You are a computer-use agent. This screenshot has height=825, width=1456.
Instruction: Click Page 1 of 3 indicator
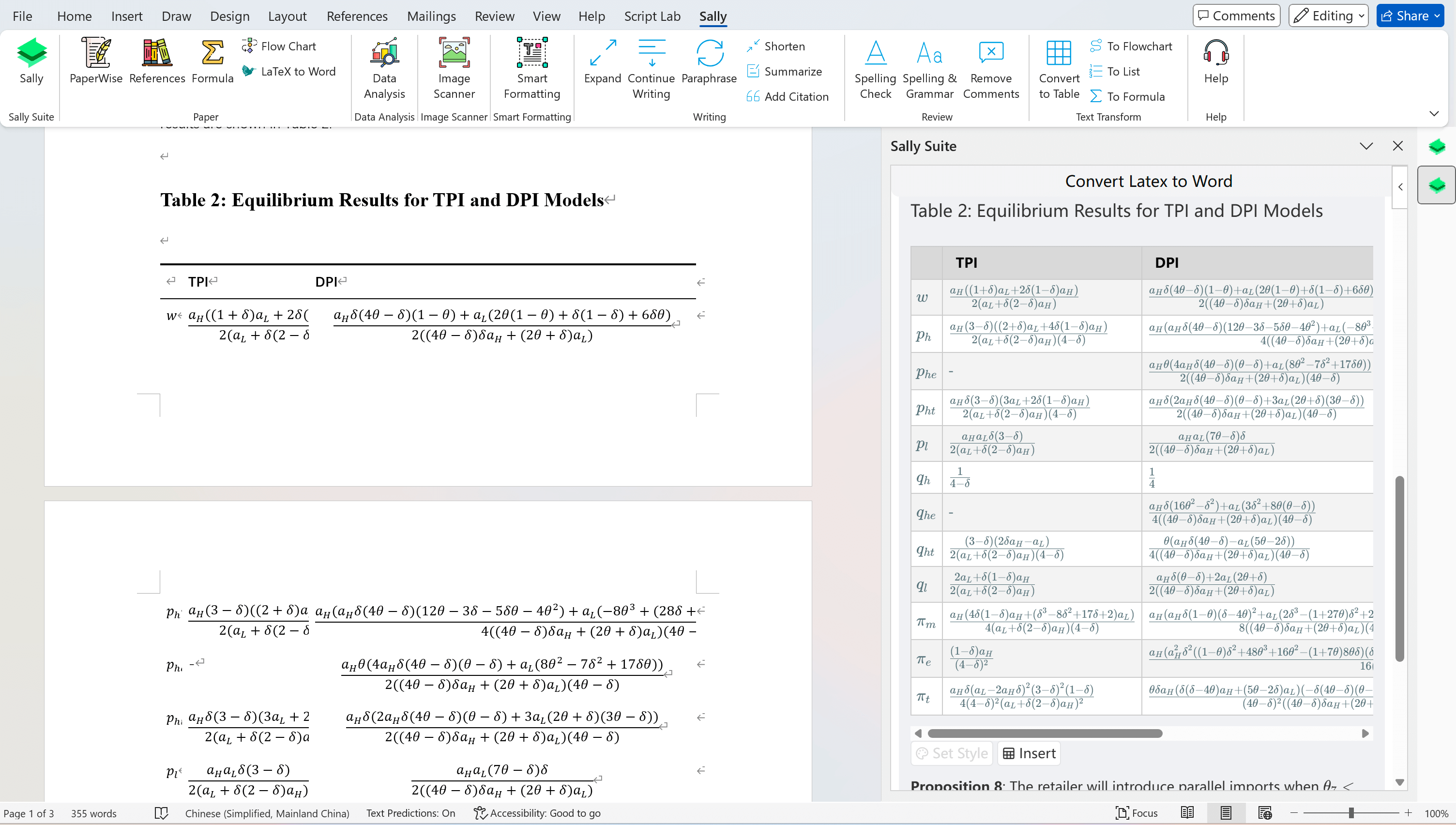click(29, 813)
